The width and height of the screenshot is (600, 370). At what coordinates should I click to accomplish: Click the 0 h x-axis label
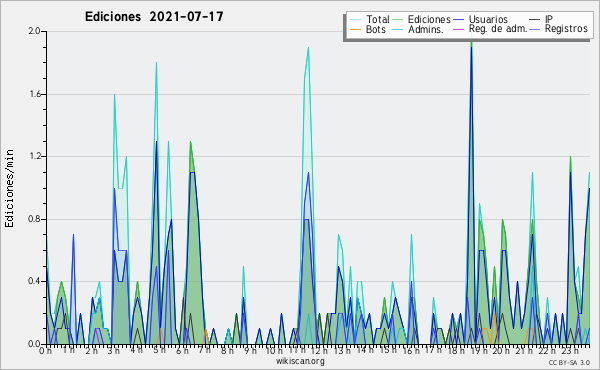(45, 351)
